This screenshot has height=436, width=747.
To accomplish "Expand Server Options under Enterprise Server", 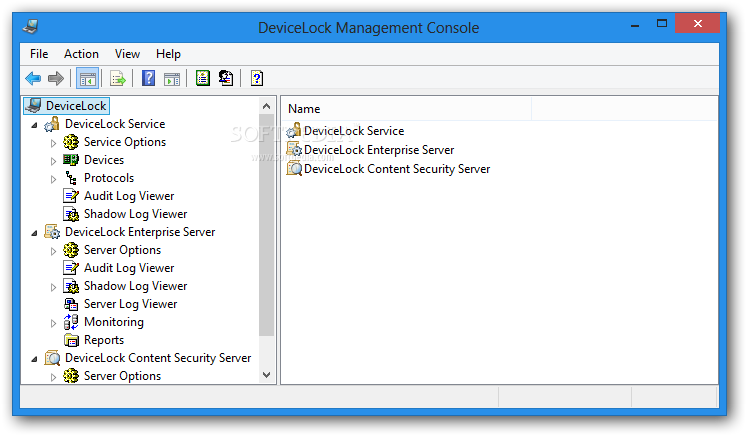I will pyautogui.click(x=53, y=251).
